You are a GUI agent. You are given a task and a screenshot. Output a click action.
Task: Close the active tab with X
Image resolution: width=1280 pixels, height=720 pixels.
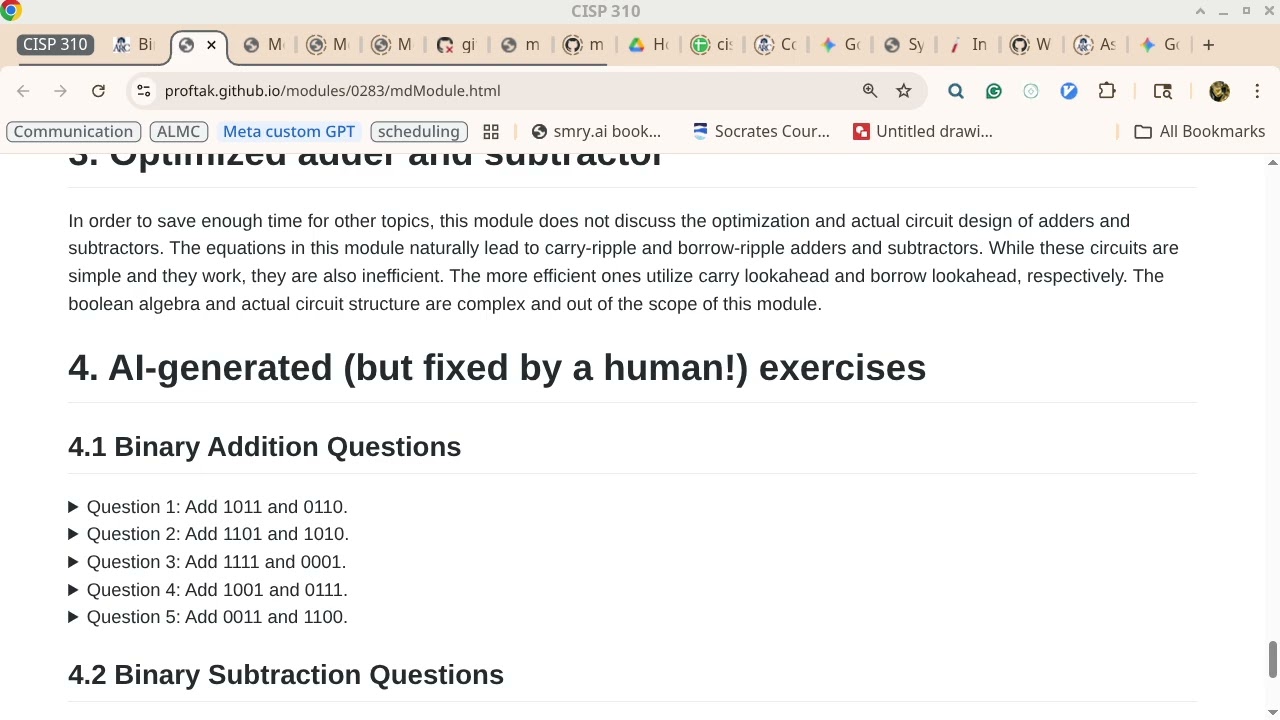[211, 45]
